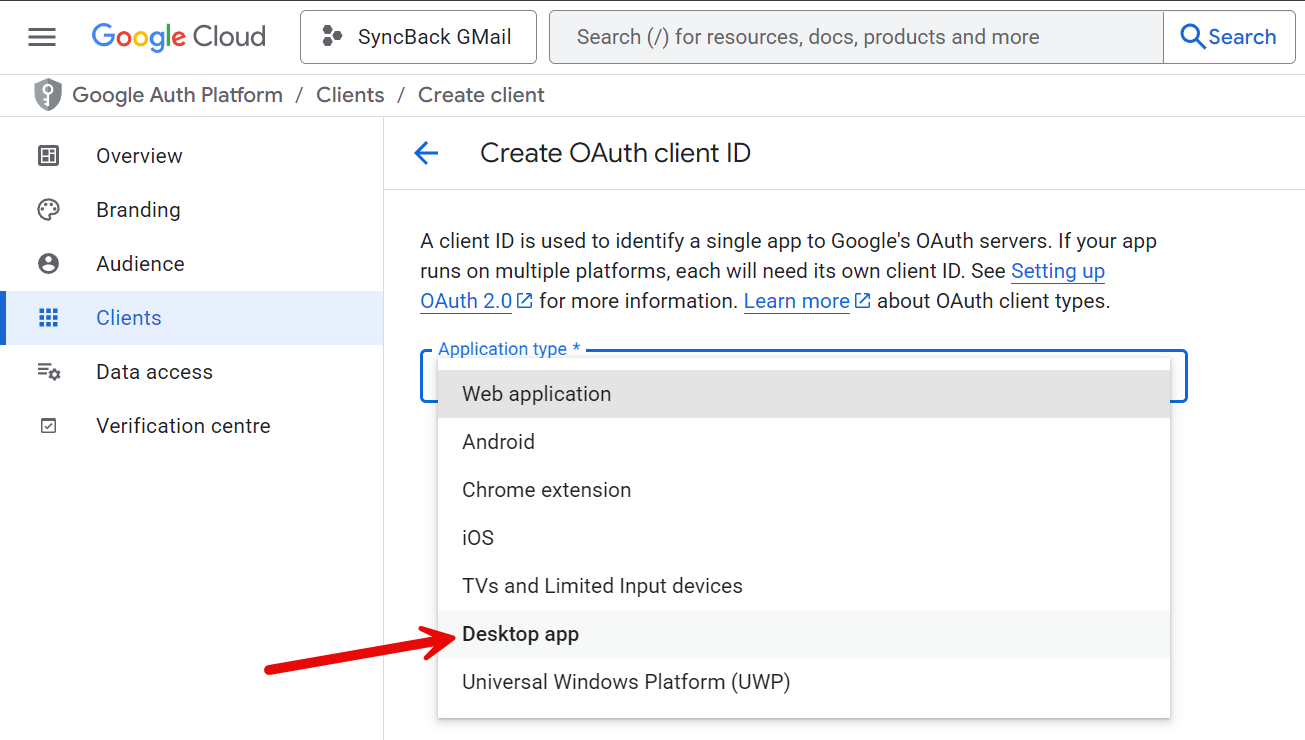Choose Web application option

[x=536, y=394]
